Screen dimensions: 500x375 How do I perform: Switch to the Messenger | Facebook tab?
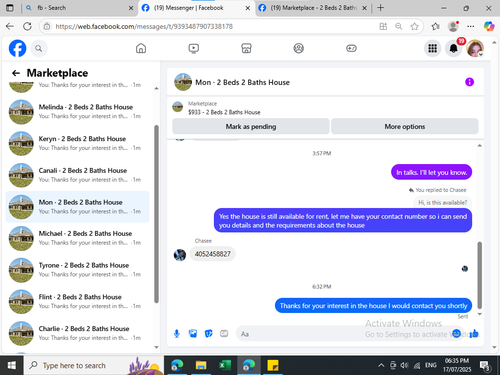(195, 8)
